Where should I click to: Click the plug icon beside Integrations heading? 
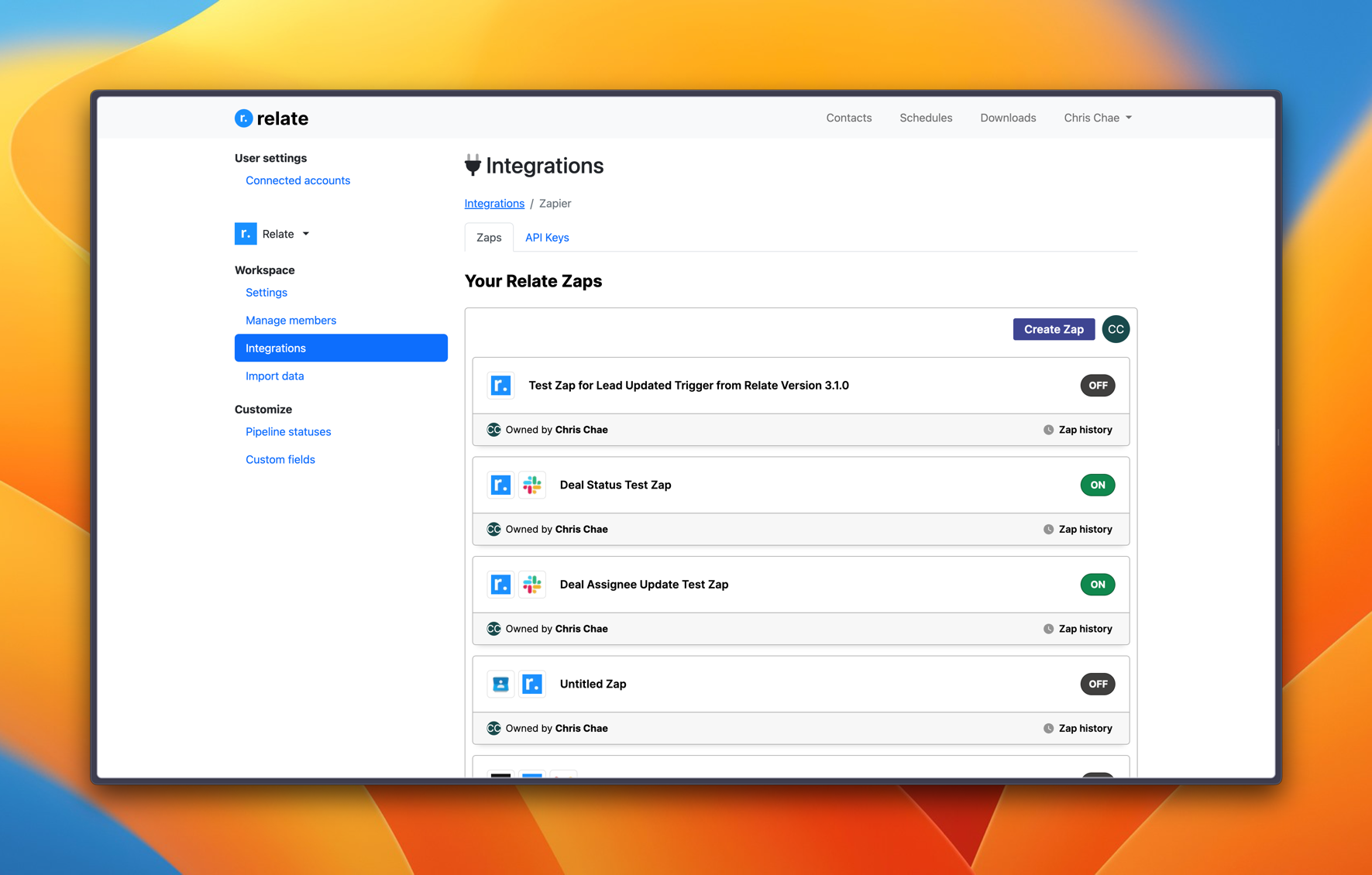473,165
